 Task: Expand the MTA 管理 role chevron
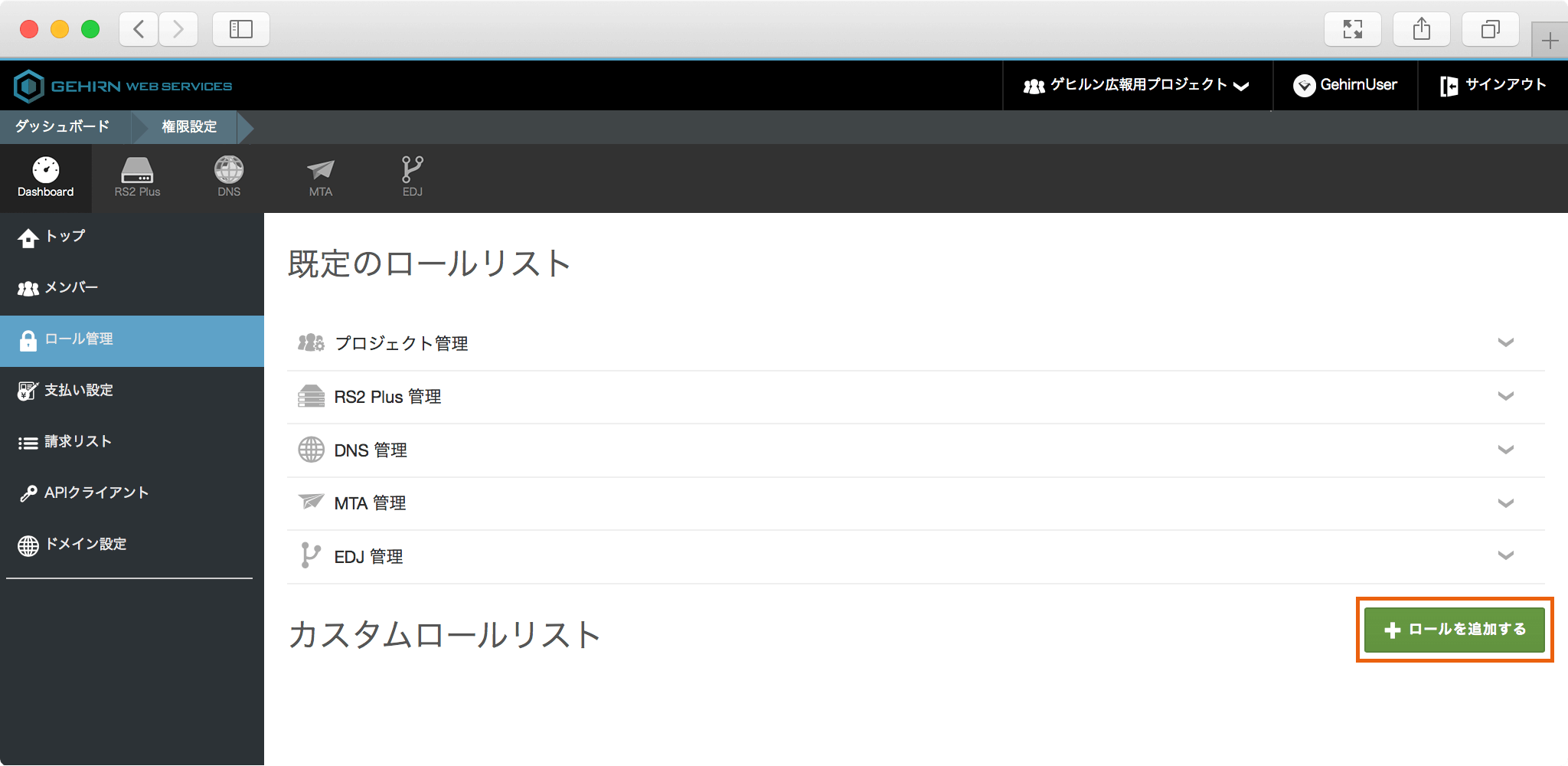click(x=1505, y=503)
